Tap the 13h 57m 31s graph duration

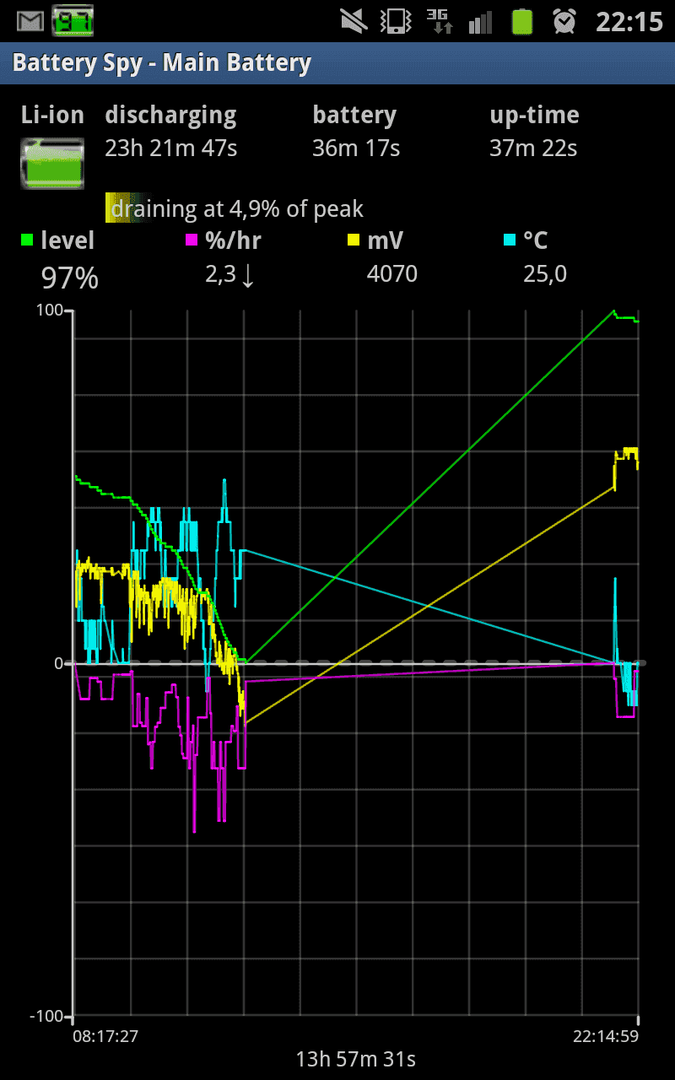click(356, 1059)
